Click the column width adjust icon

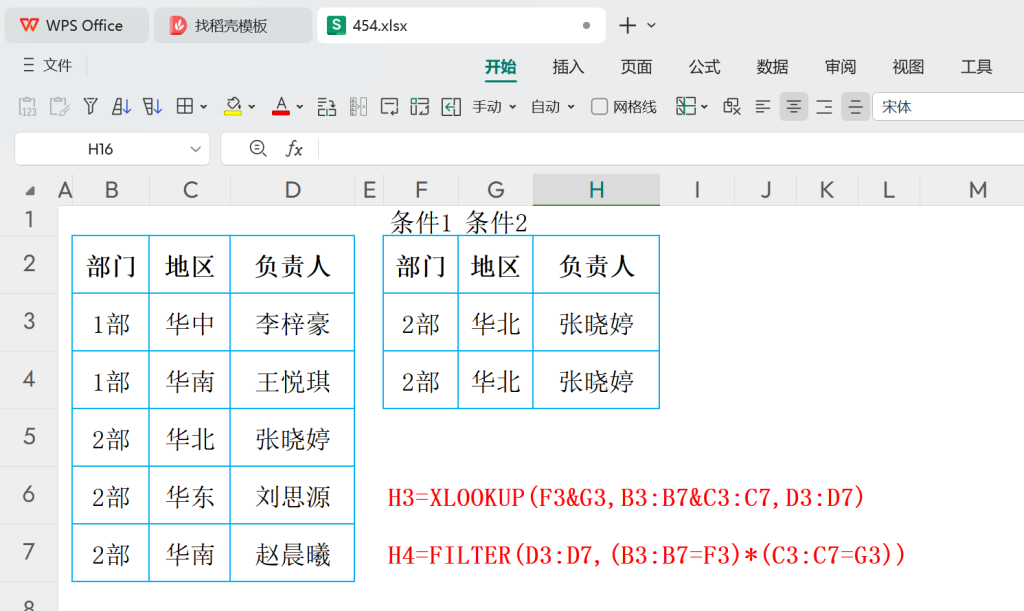click(358, 106)
